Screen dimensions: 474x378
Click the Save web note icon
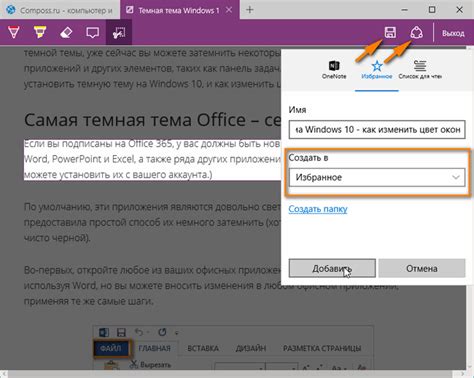coord(390,33)
